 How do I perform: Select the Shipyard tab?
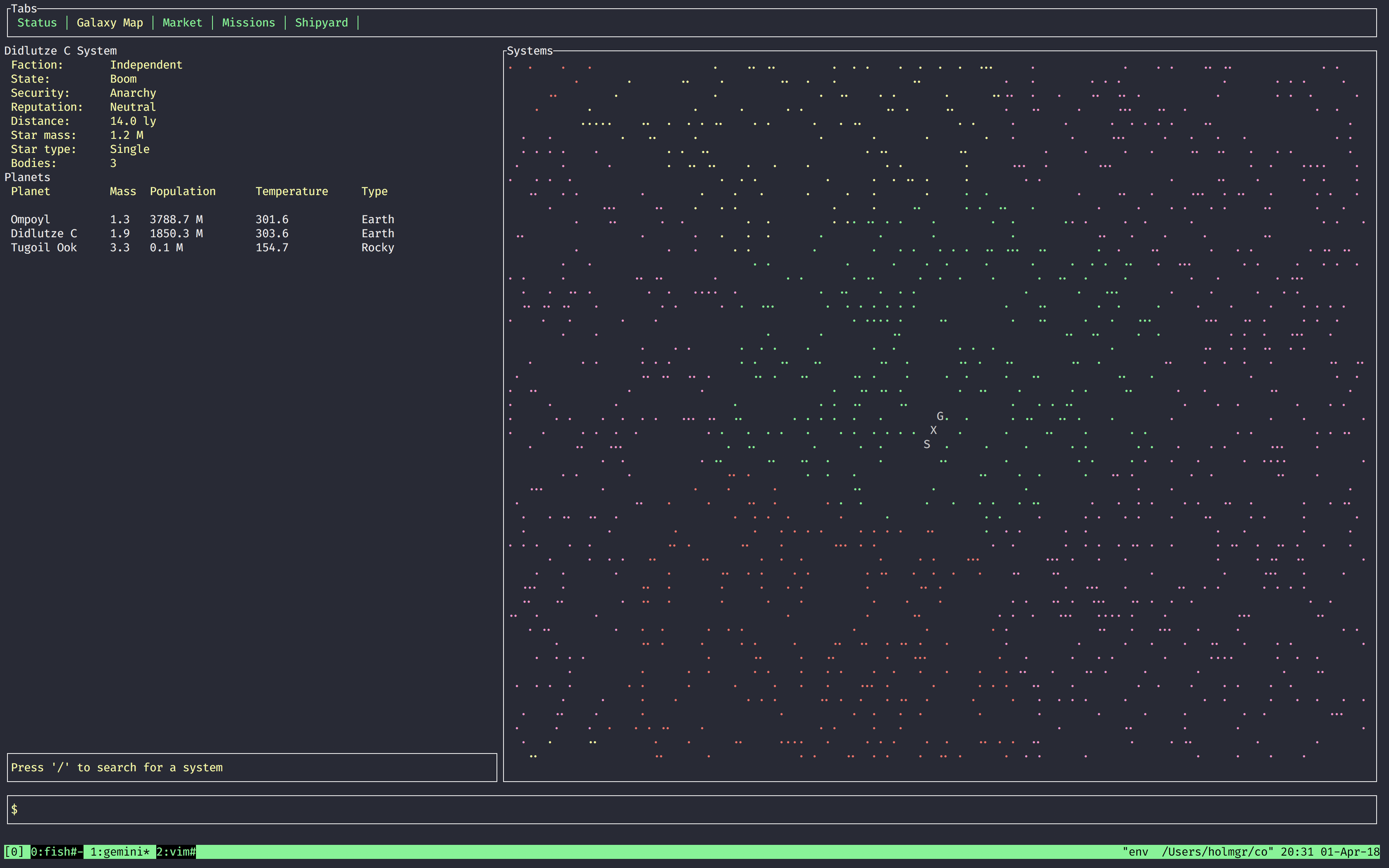point(321,23)
